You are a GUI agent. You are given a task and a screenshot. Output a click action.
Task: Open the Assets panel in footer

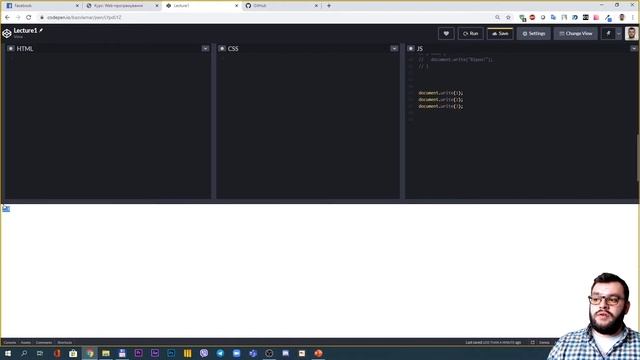[26, 342]
